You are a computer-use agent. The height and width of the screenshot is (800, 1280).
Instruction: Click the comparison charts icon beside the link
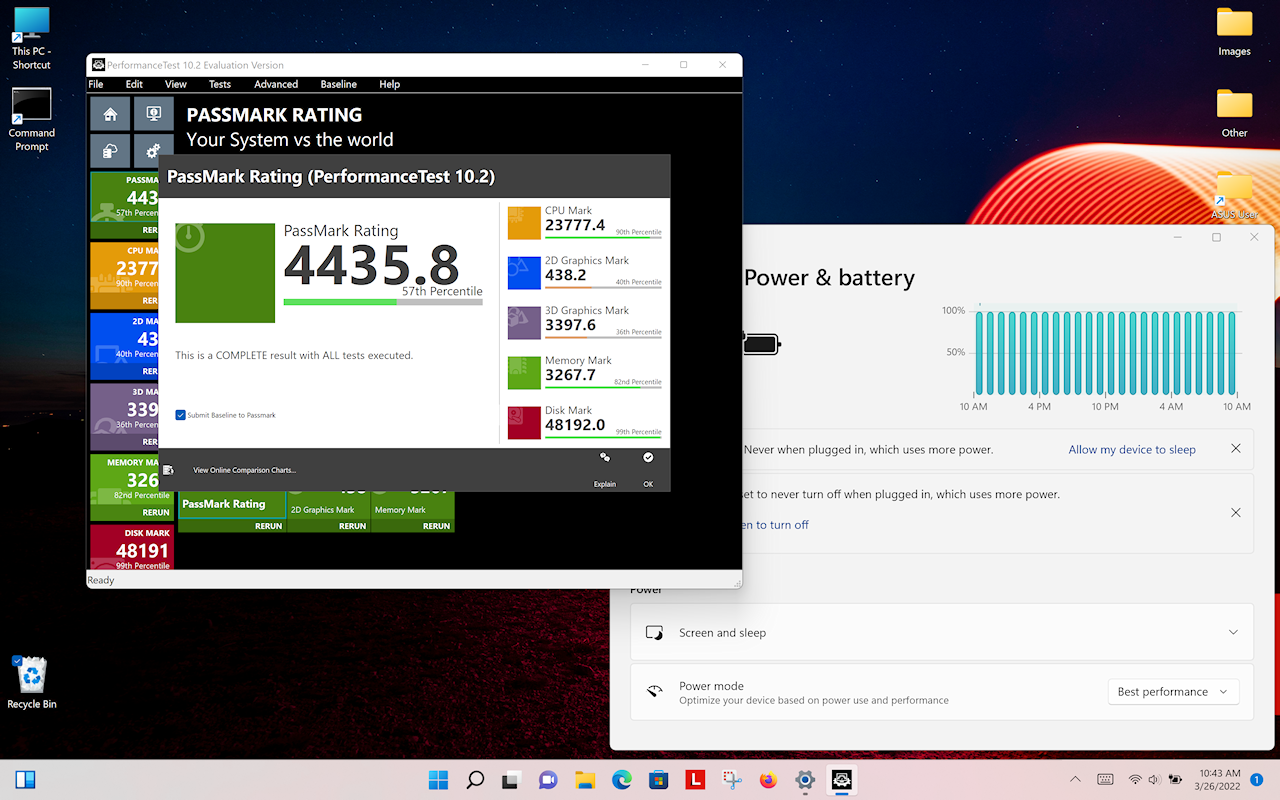click(x=168, y=470)
